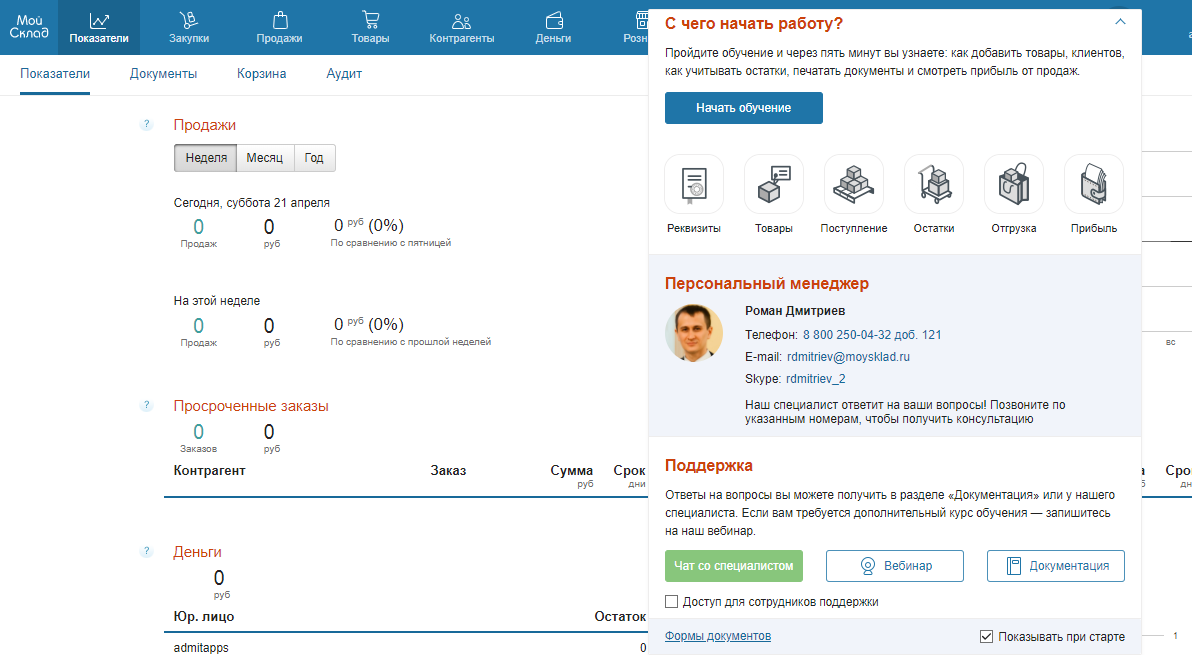The height and width of the screenshot is (655, 1192).
Task: Start Чат со специалистом
Action: [x=733, y=565]
